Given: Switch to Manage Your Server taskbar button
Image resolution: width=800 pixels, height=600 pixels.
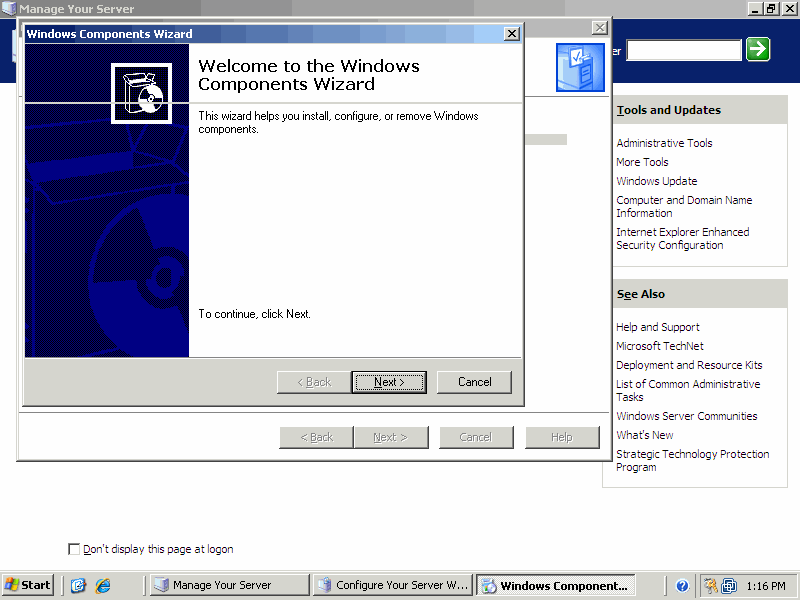Looking at the screenshot, I should [230, 585].
